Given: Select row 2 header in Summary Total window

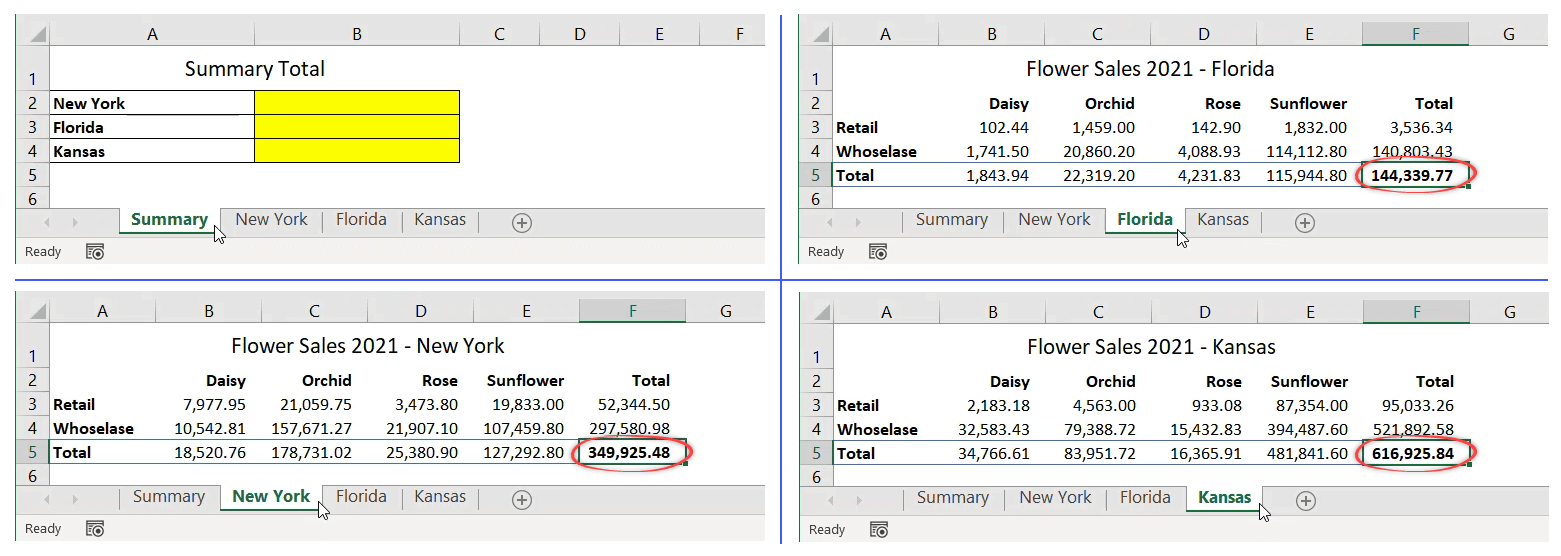Looking at the screenshot, I should pos(33,103).
